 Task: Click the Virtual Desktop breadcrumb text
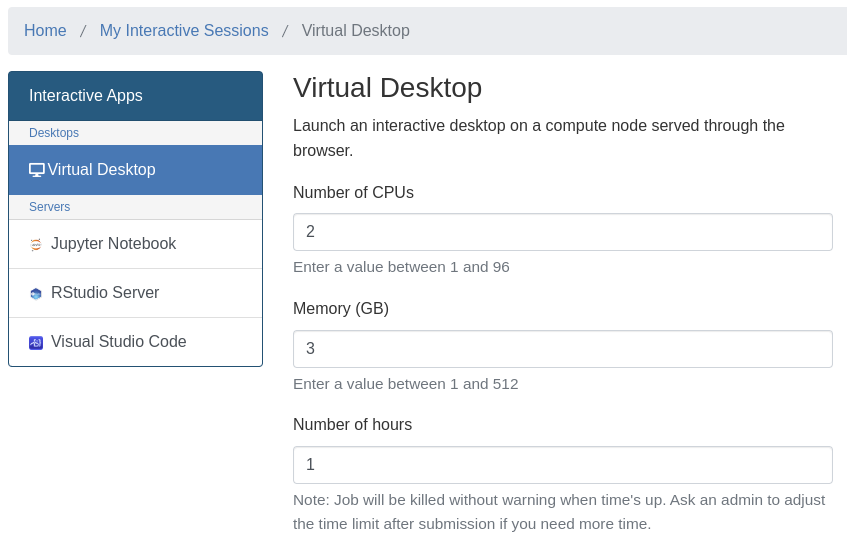[x=355, y=31]
